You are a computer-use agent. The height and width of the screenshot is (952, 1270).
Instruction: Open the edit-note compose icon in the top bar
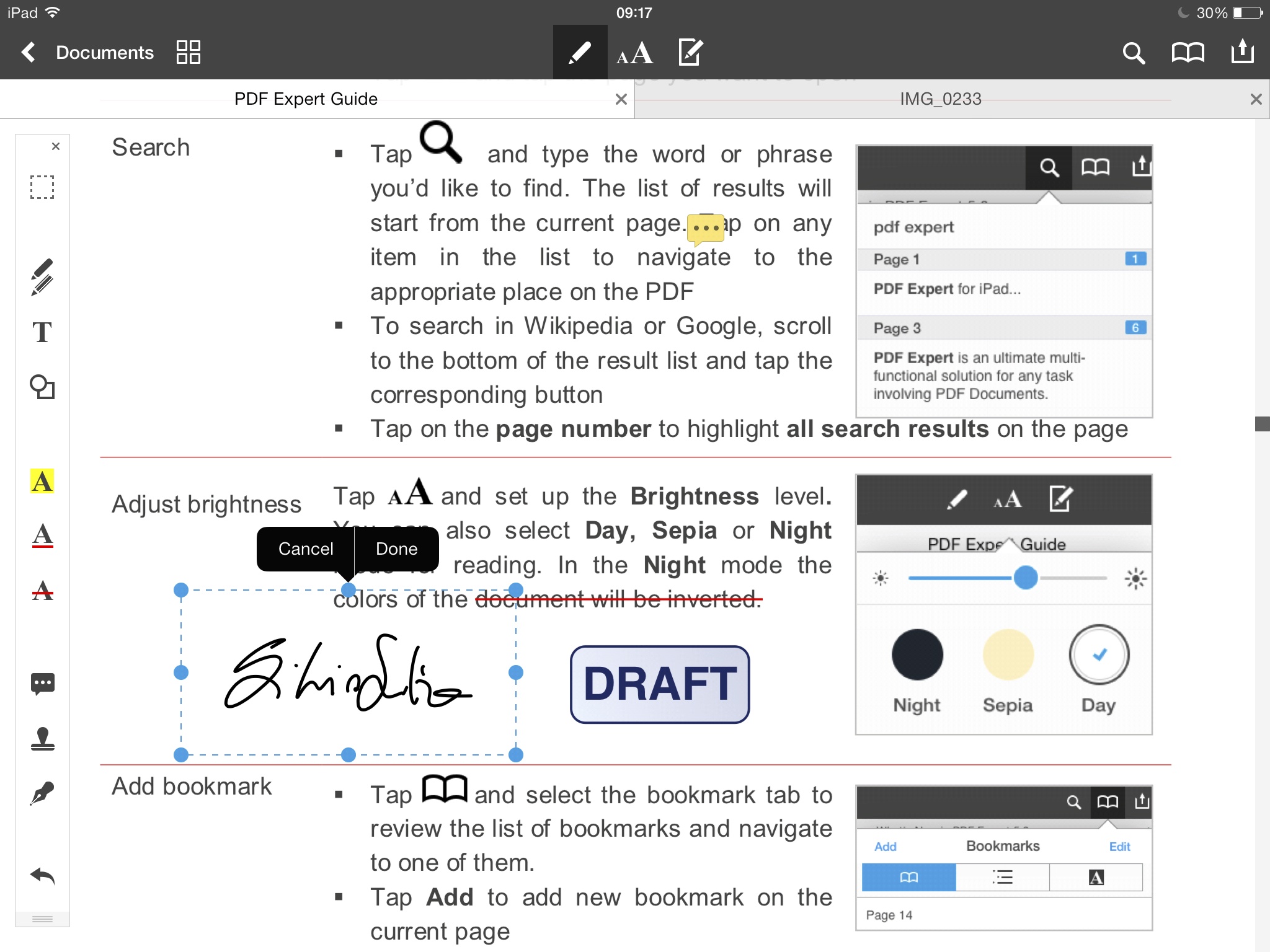coord(691,52)
